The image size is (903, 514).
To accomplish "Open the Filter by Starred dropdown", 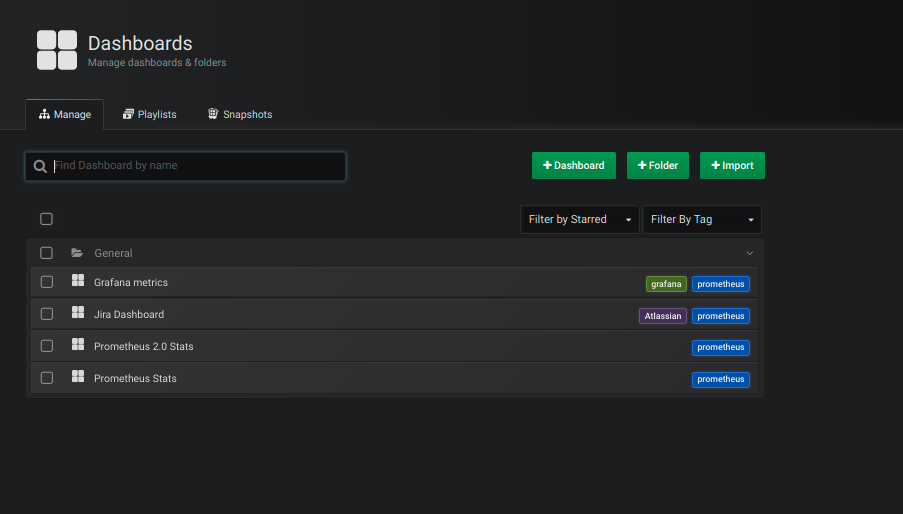I will pyautogui.click(x=579, y=219).
